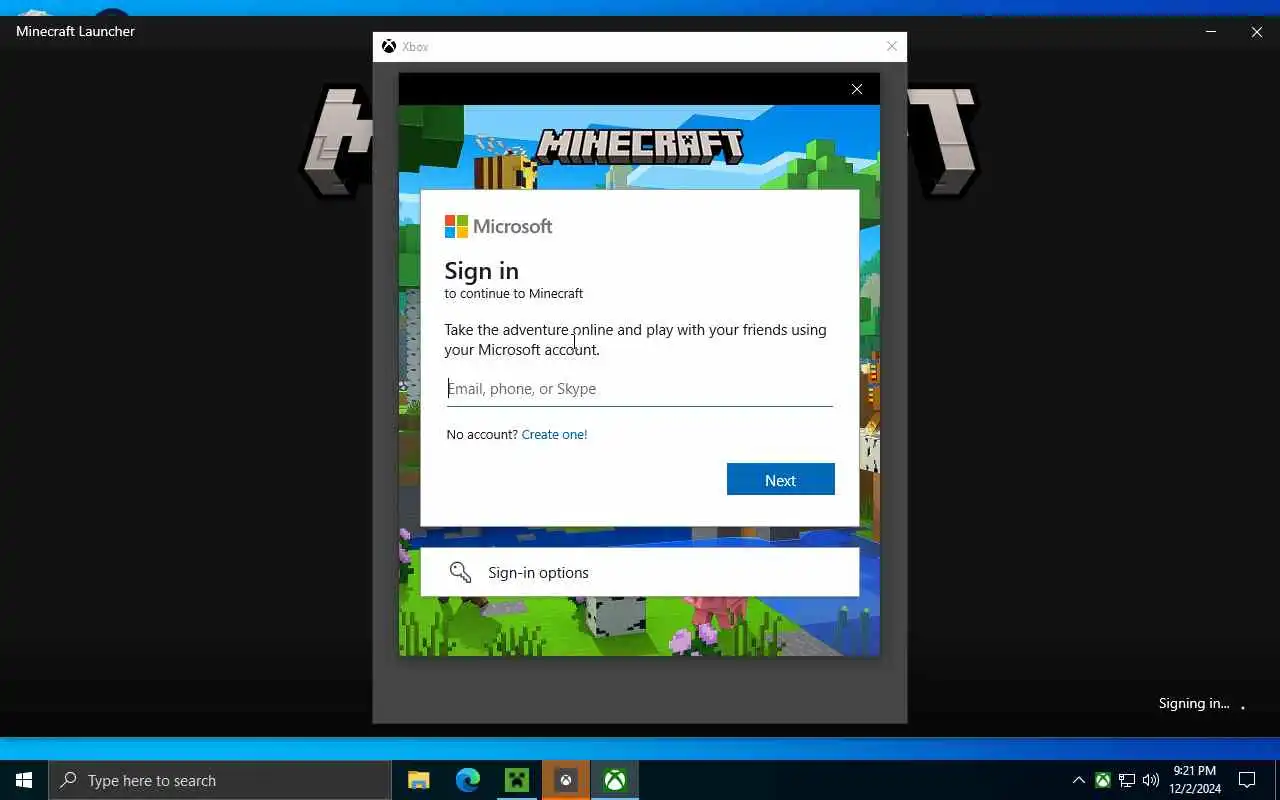The image size is (1280, 800).
Task: Click the green Xbox app taskbar icon
Action: pyautogui.click(x=615, y=780)
